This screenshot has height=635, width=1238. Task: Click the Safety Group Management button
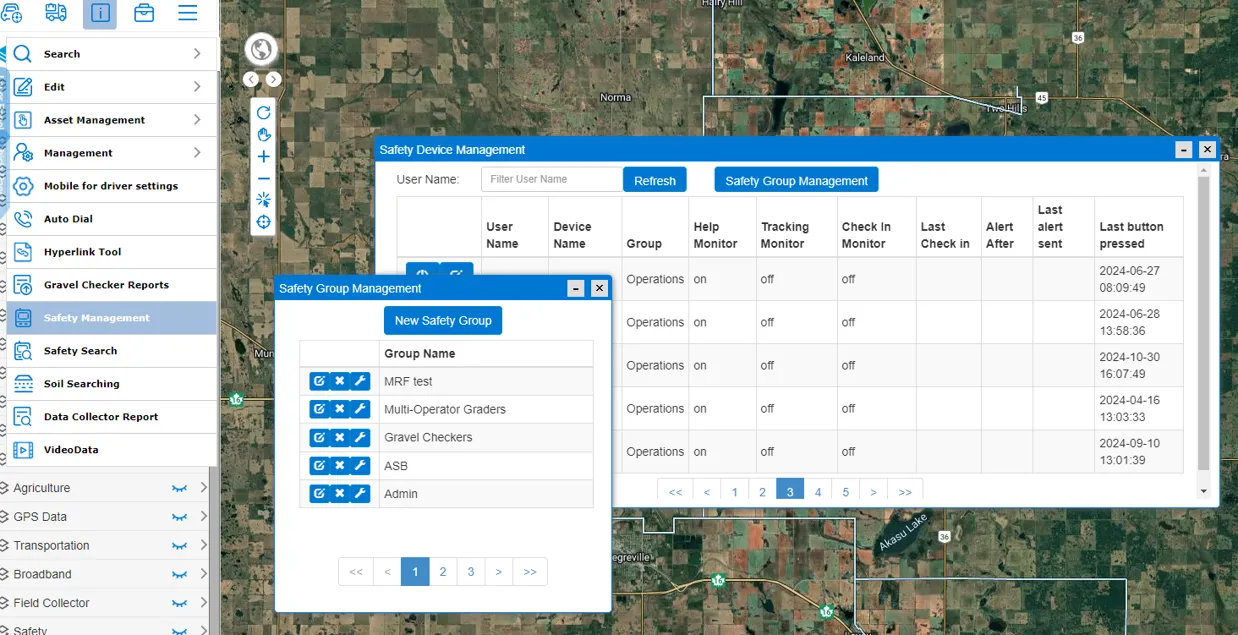(796, 180)
